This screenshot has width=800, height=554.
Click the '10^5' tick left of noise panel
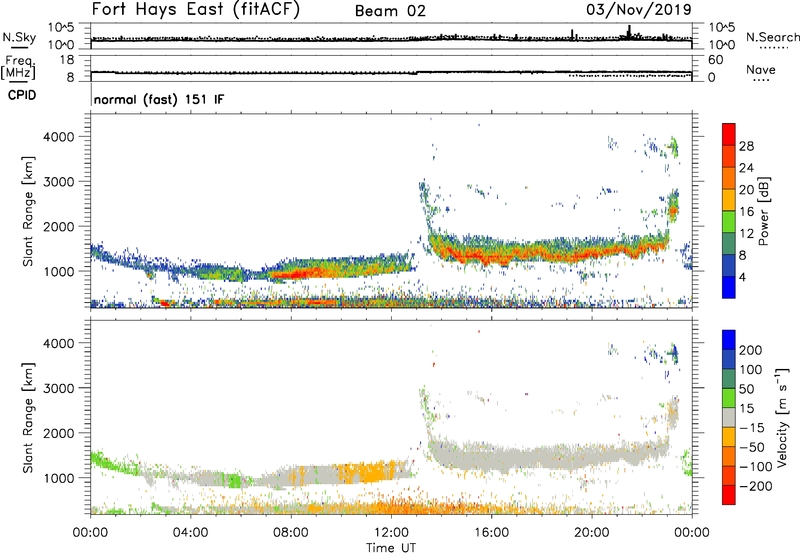click(61, 28)
